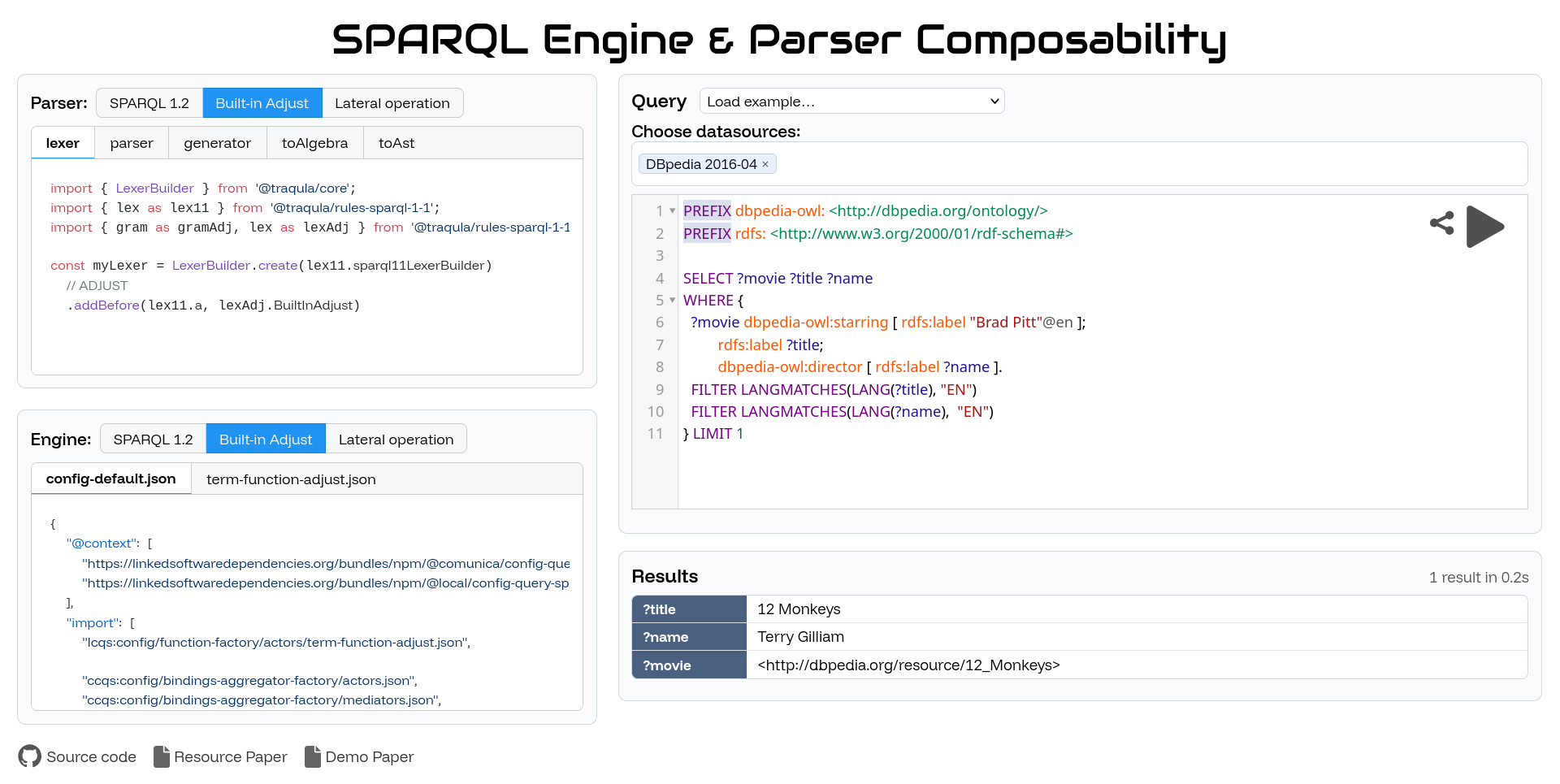1560x784 pixels.
Task: Collapse the code fold on line 1
Action: [671, 210]
